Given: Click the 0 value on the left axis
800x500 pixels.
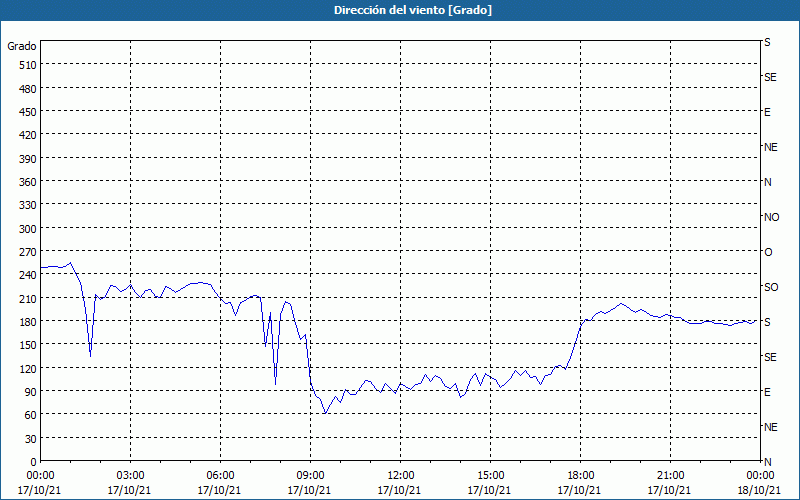Looking at the screenshot, I should click(34, 462).
